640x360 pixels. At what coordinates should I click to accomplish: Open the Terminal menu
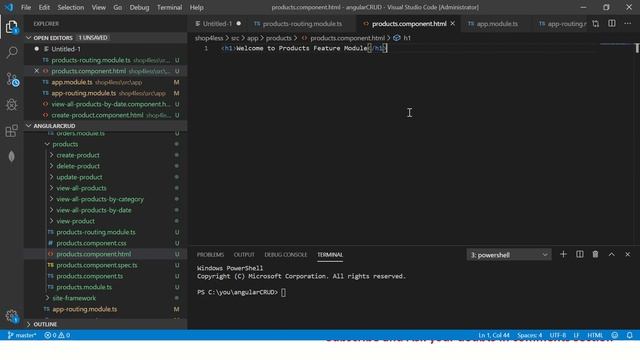point(169,7)
